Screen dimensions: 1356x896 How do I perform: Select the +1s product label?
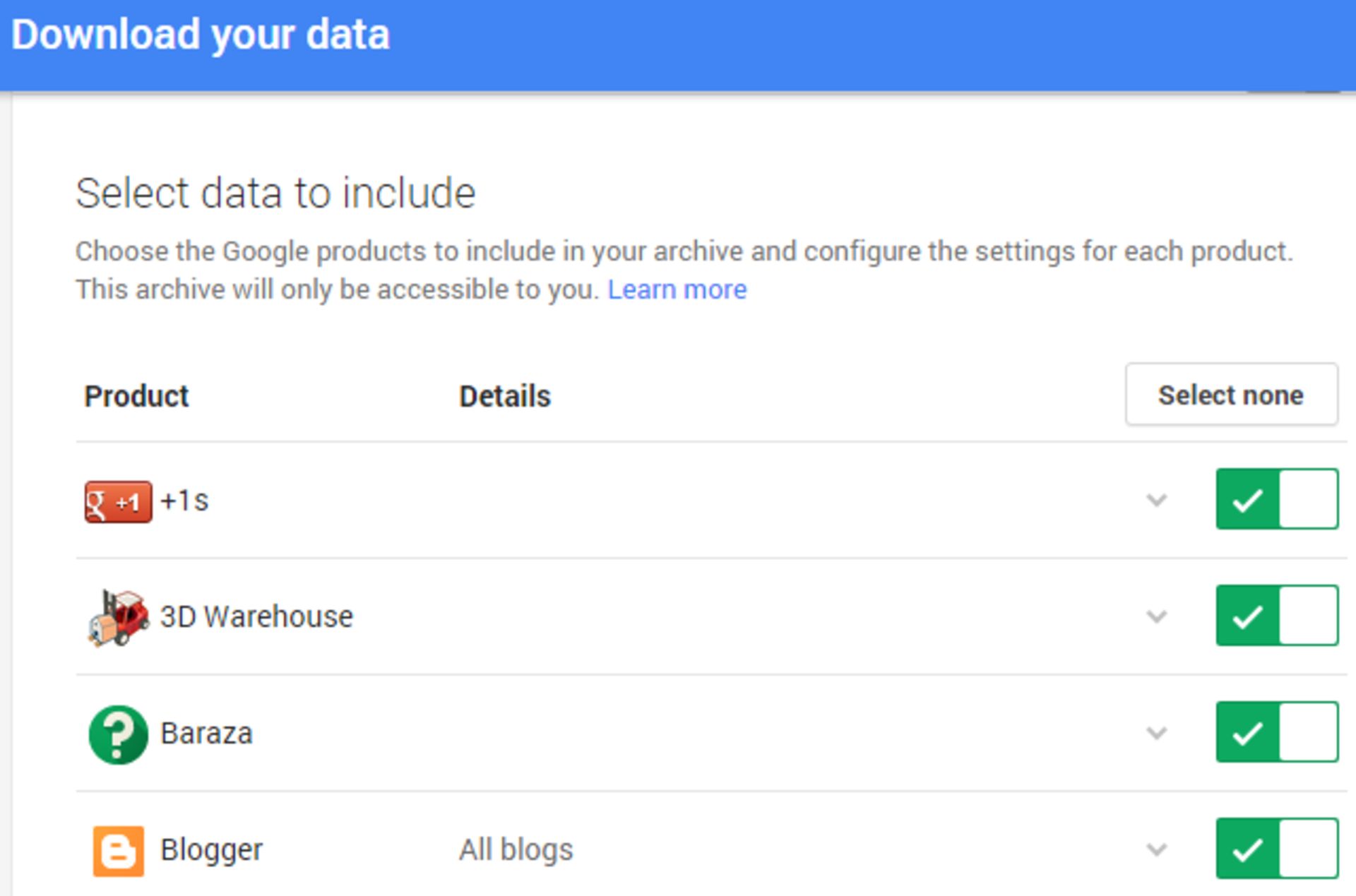[x=186, y=501]
